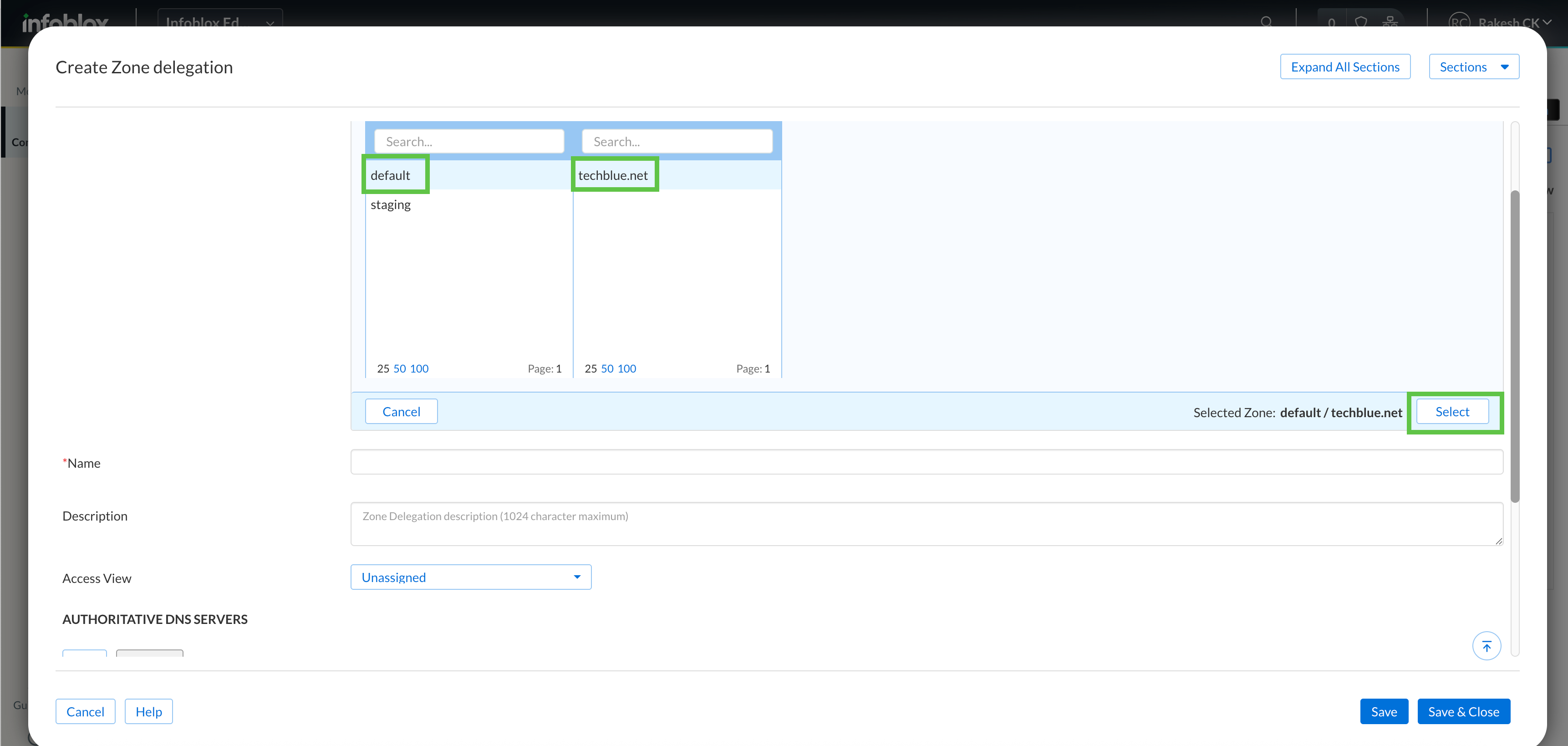Choose techblue.net zone in list
Viewport: 1568px width, 746px height.
coord(612,175)
